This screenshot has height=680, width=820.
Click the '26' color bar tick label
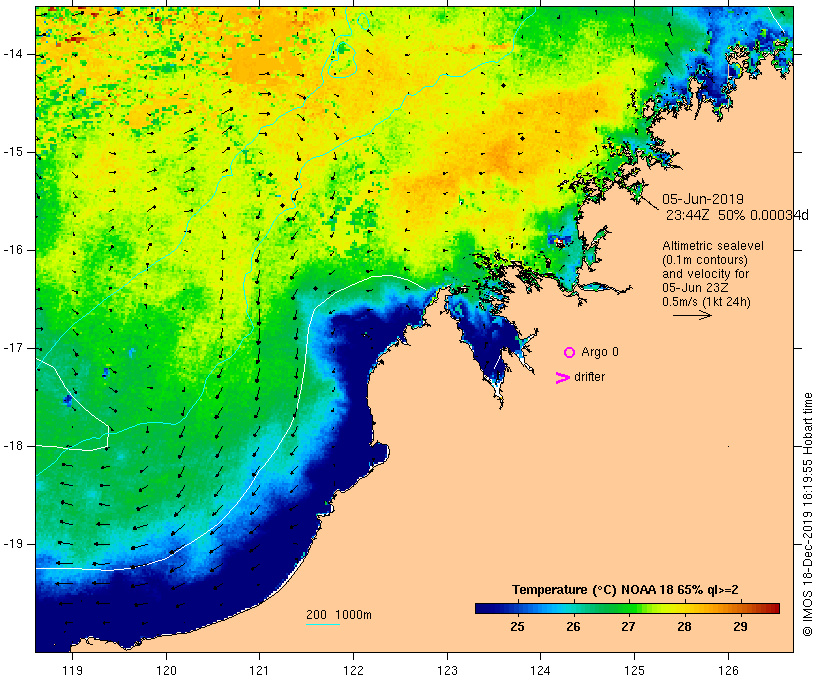pos(573,627)
